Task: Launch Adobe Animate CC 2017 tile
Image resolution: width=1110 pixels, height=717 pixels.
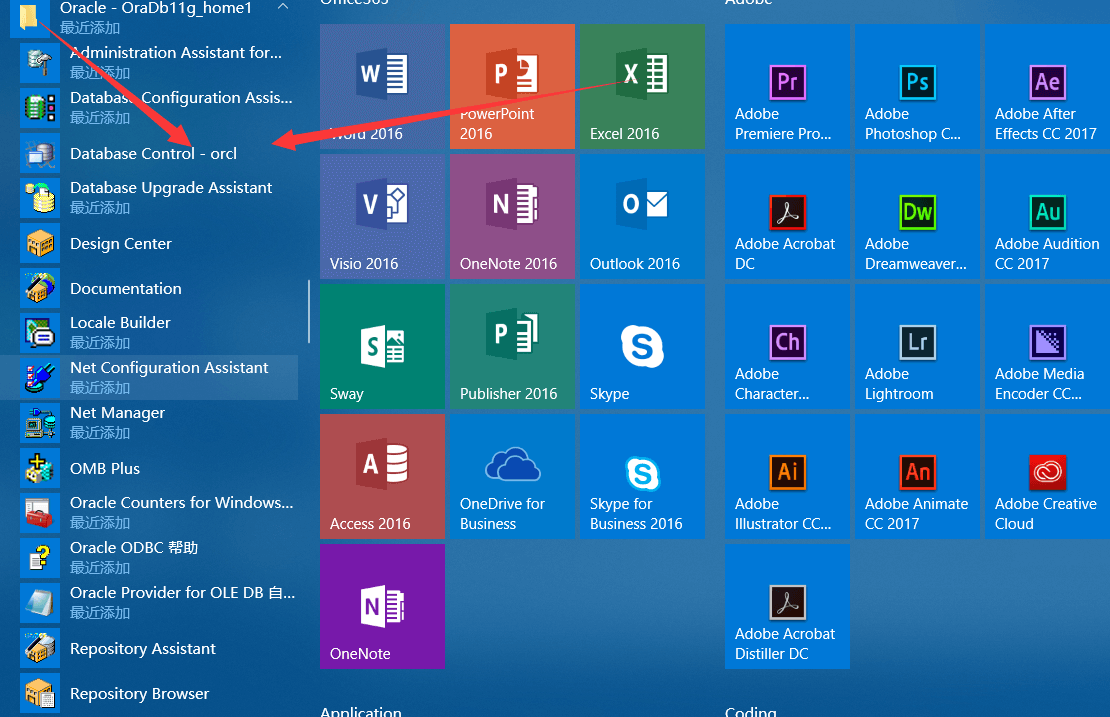Action: pyautogui.click(x=917, y=476)
